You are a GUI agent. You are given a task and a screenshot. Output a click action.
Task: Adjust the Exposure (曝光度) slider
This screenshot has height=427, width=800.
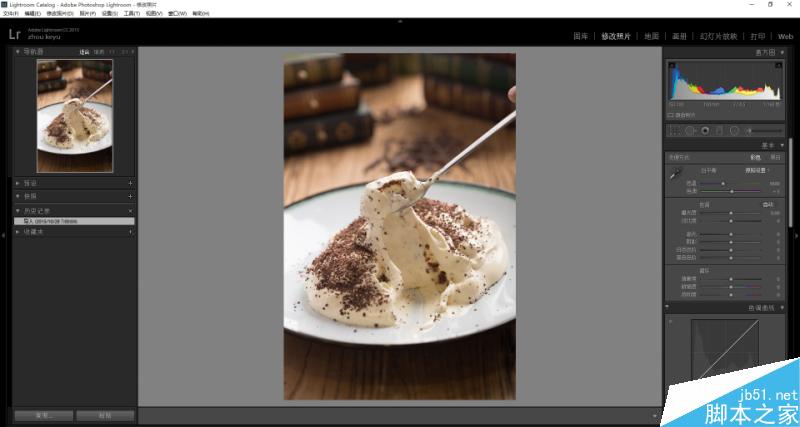[x=731, y=213]
